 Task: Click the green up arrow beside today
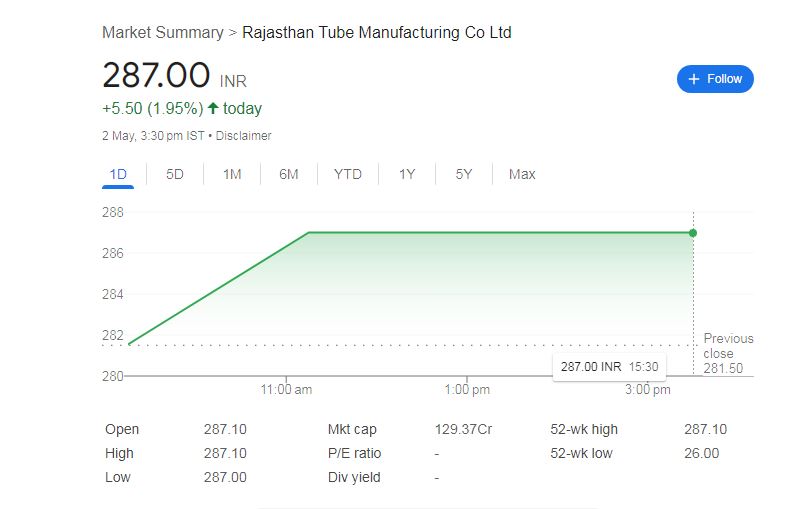pyautogui.click(x=213, y=108)
